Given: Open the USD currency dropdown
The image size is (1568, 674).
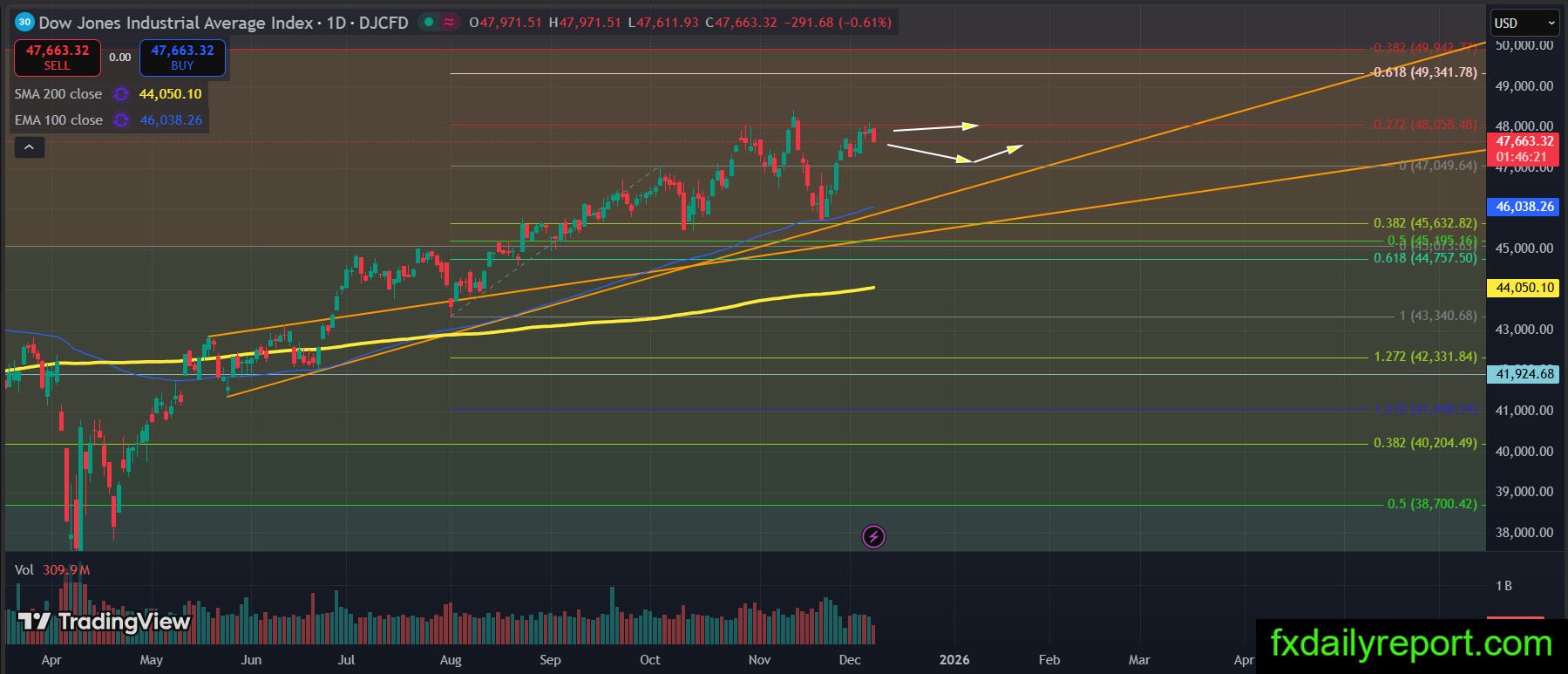Looking at the screenshot, I should [1525, 24].
